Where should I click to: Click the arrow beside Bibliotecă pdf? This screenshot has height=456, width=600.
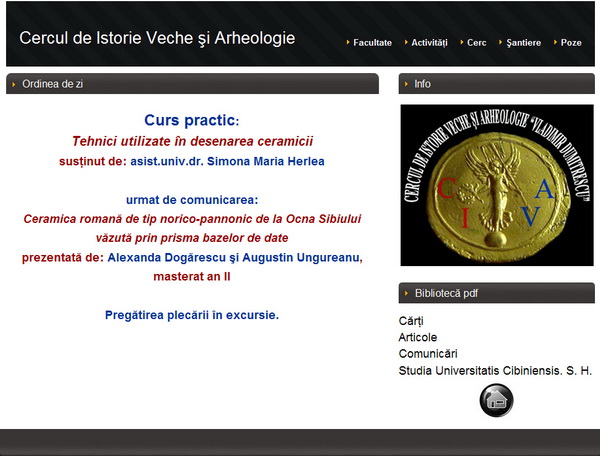[406, 294]
